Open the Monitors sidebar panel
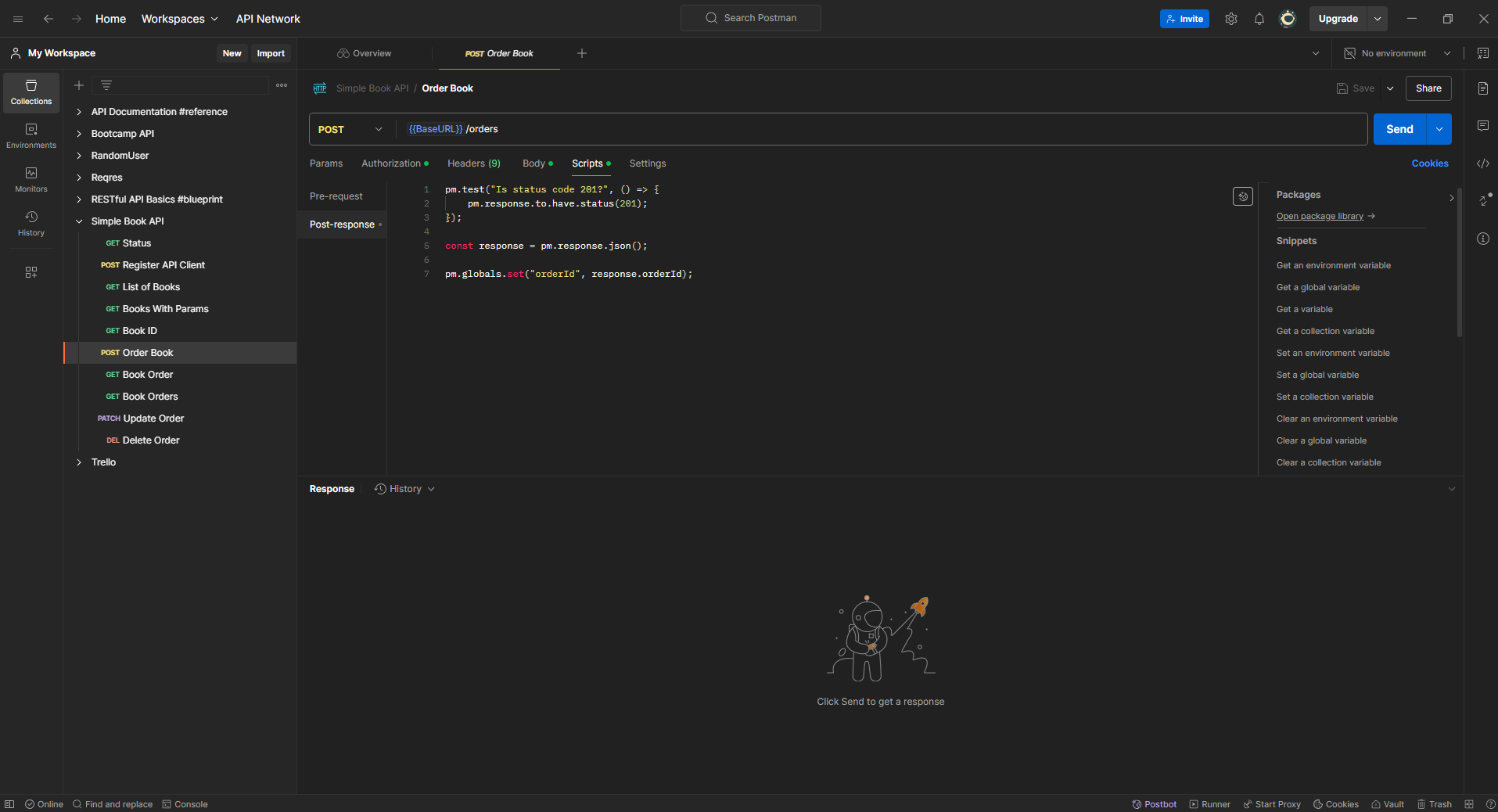Image resolution: width=1498 pixels, height=812 pixels. click(x=31, y=180)
